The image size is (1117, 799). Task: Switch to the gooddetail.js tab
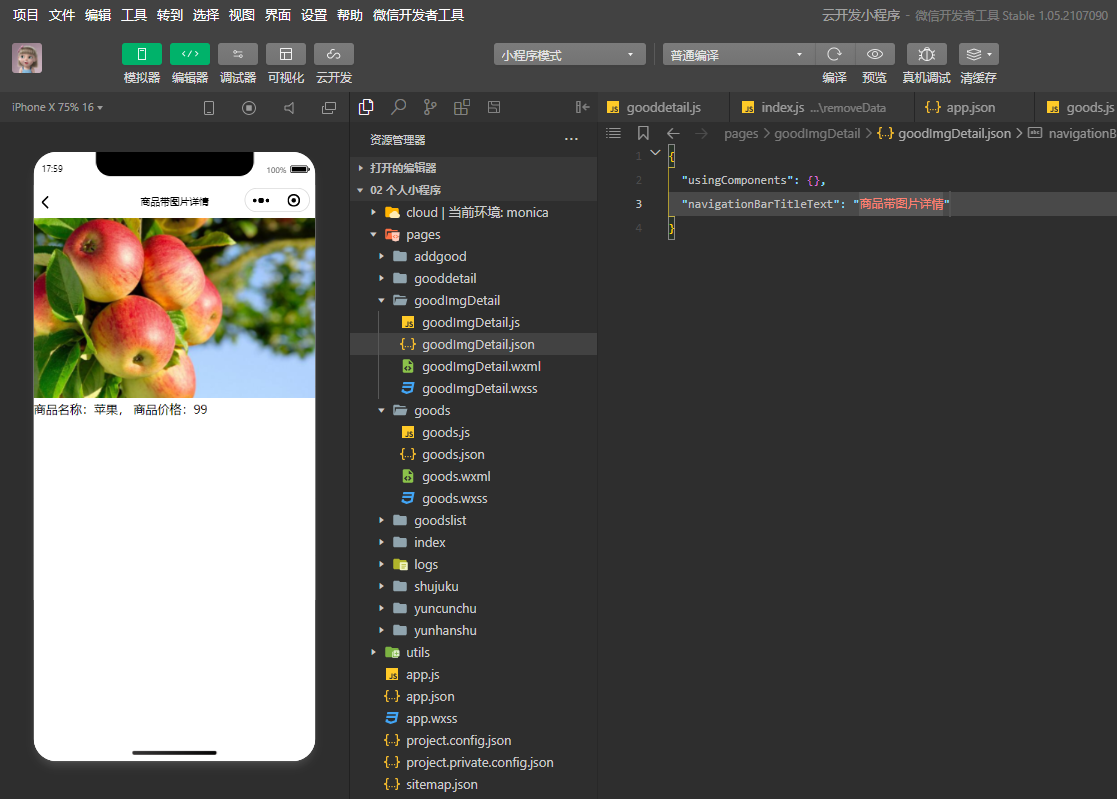[663, 108]
